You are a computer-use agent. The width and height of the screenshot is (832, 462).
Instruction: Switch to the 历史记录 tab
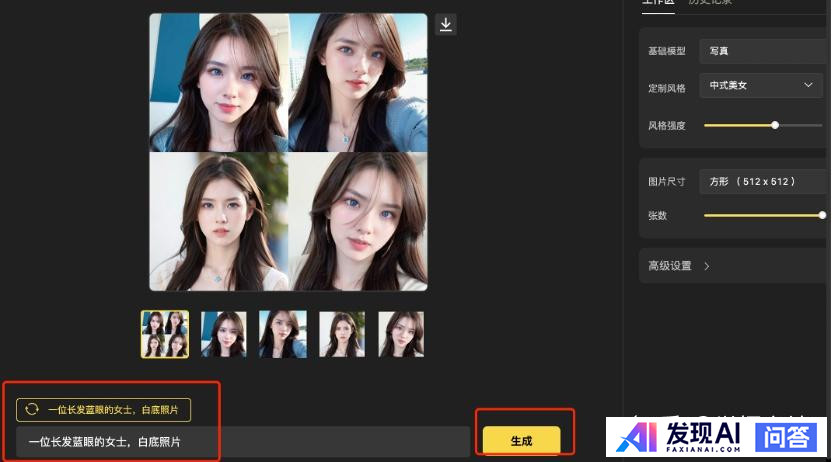click(709, 2)
